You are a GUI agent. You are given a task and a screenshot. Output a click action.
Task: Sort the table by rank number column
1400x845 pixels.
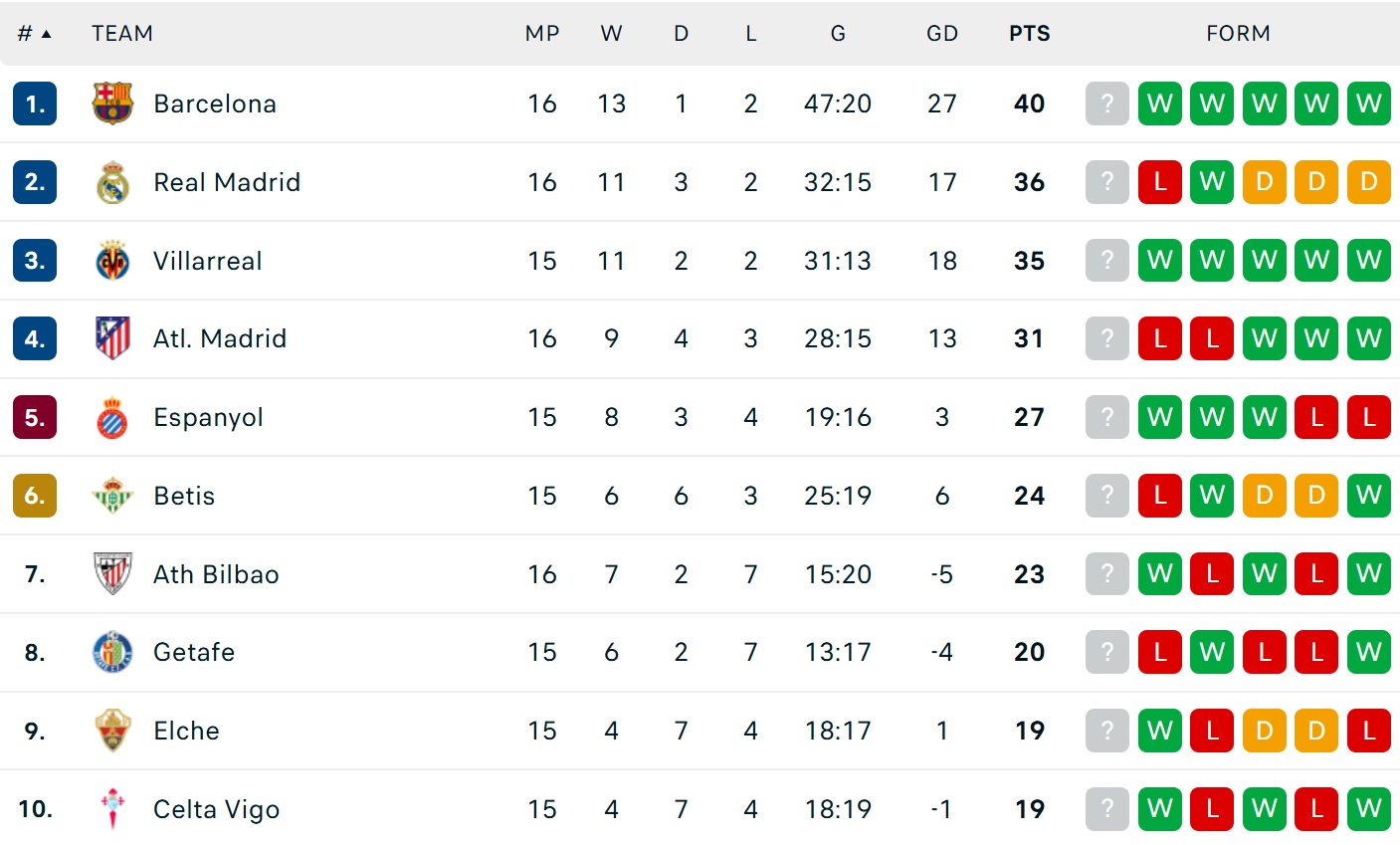[x=34, y=34]
